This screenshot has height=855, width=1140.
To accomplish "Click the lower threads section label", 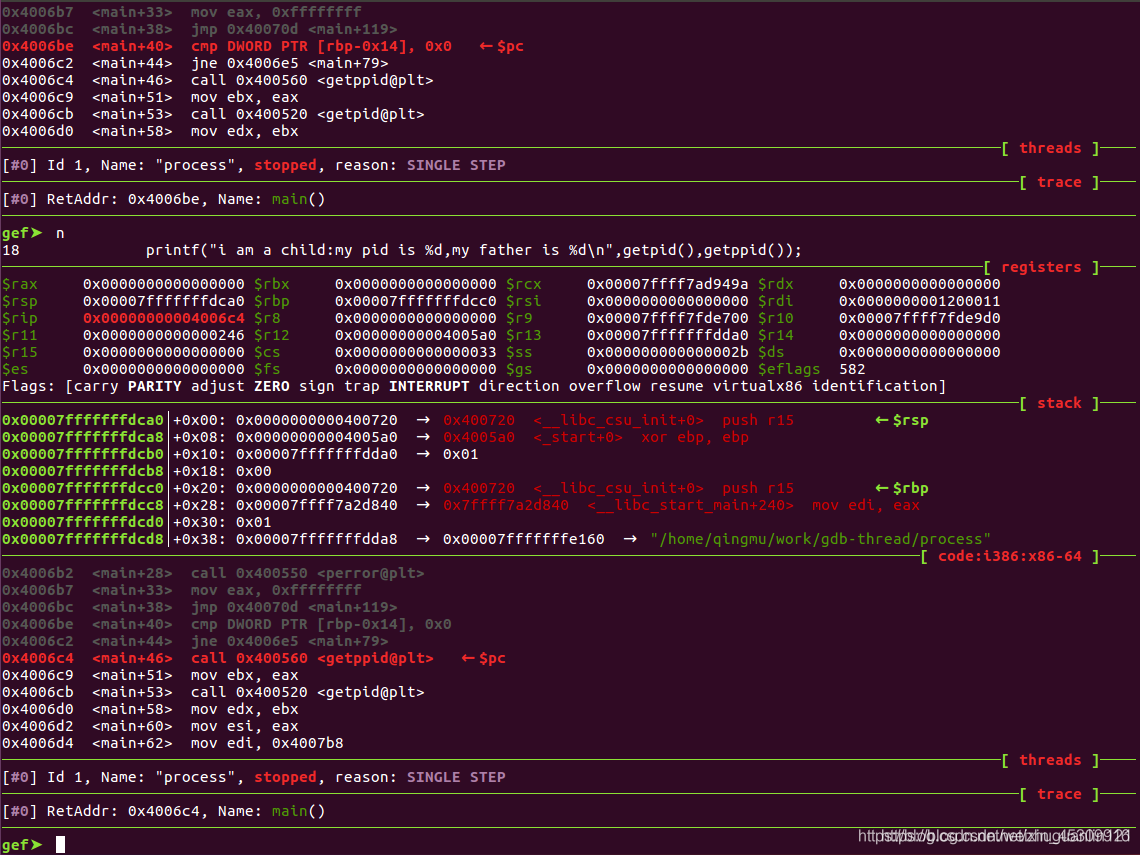I will coord(1050,760).
